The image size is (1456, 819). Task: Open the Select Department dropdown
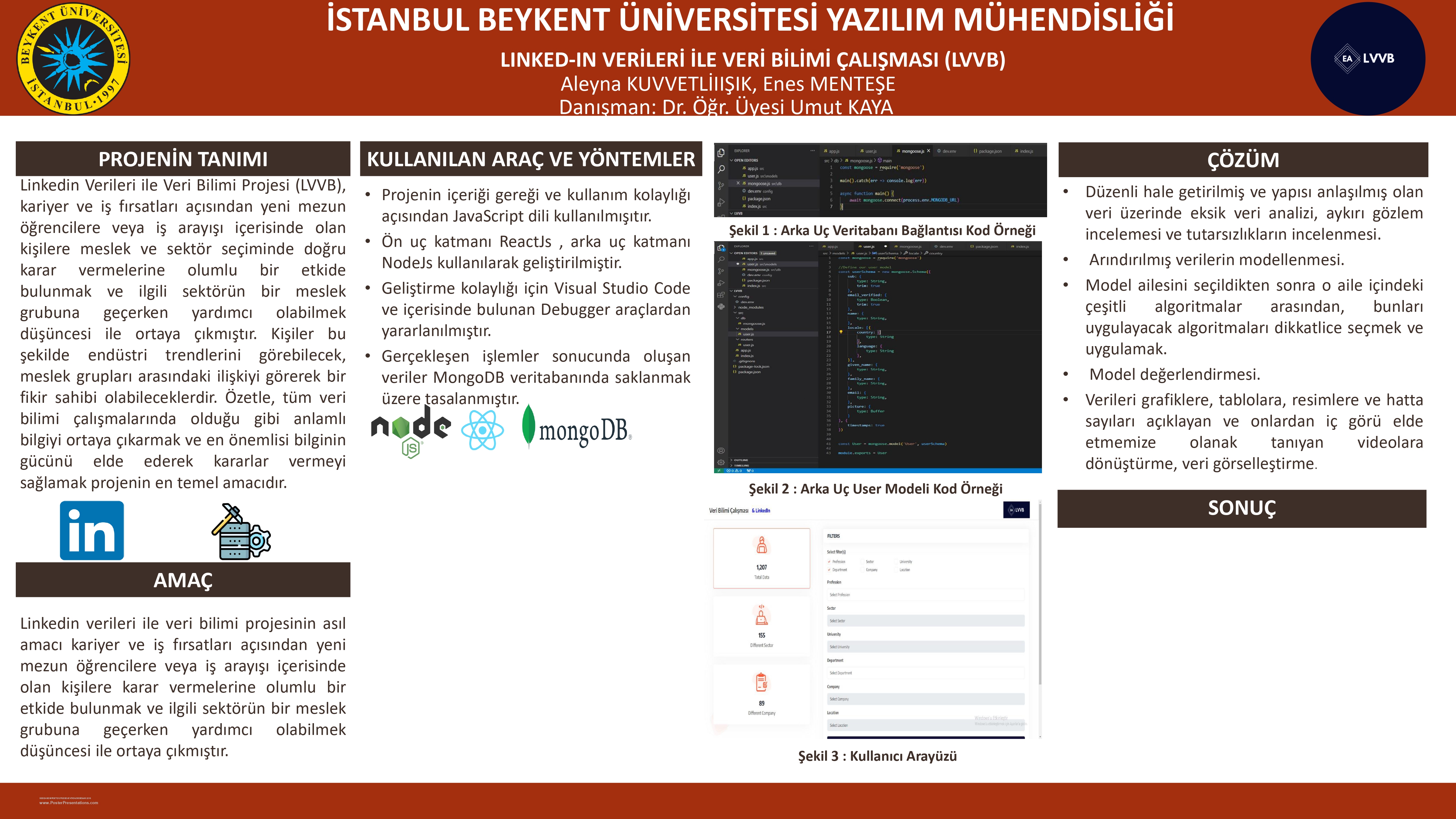[x=926, y=673]
